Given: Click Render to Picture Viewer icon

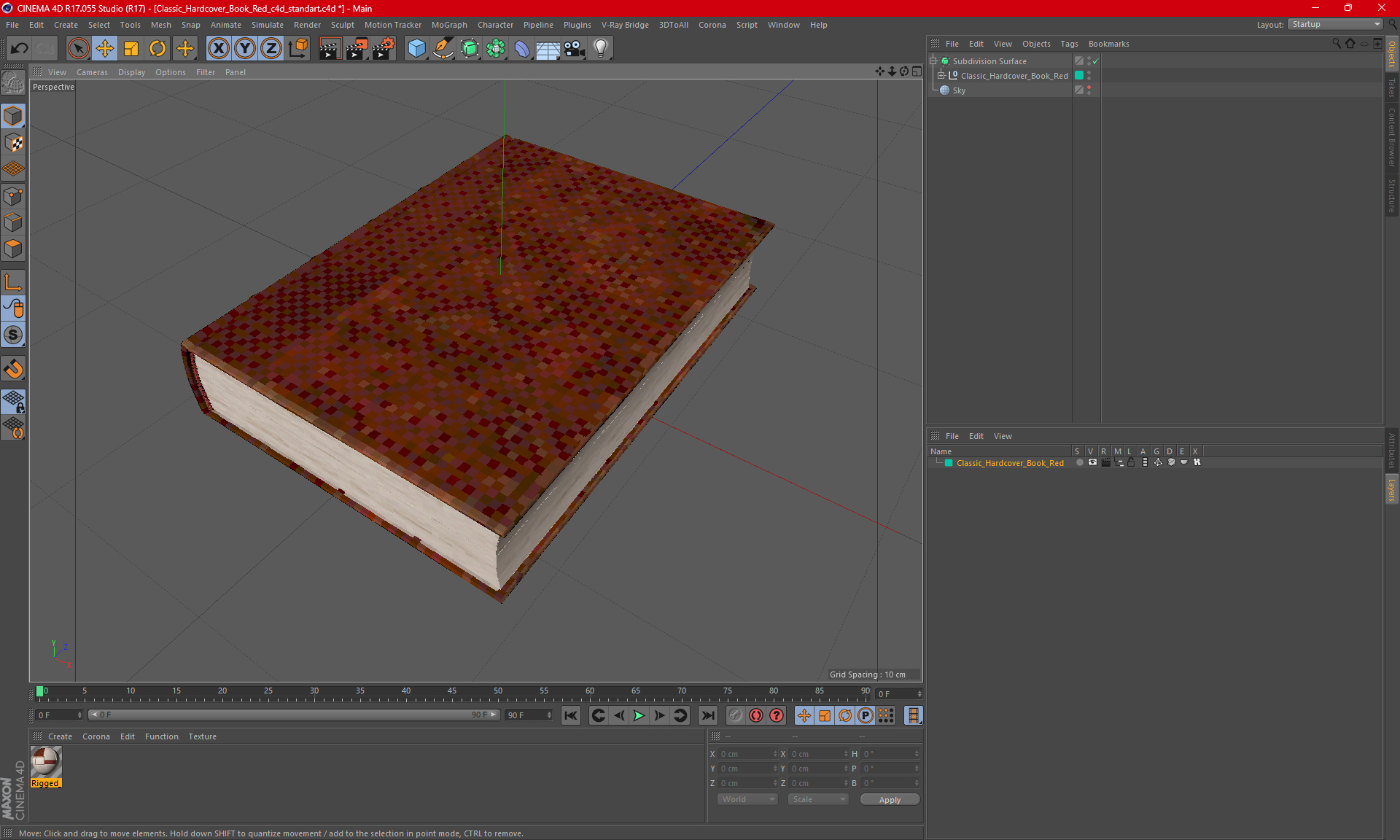Looking at the screenshot, I should [x=357, y=48].
